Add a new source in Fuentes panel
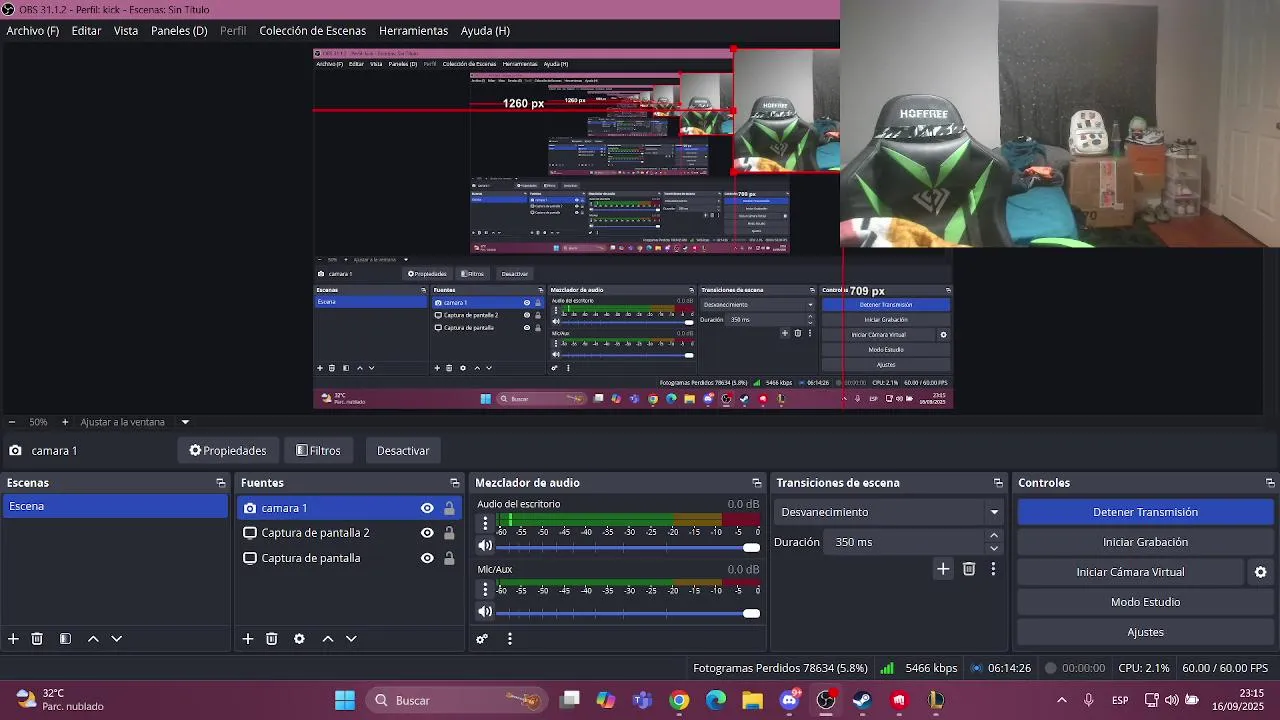Image resolution: width=1280 pixels, height=720 pixels. point(248,639)
